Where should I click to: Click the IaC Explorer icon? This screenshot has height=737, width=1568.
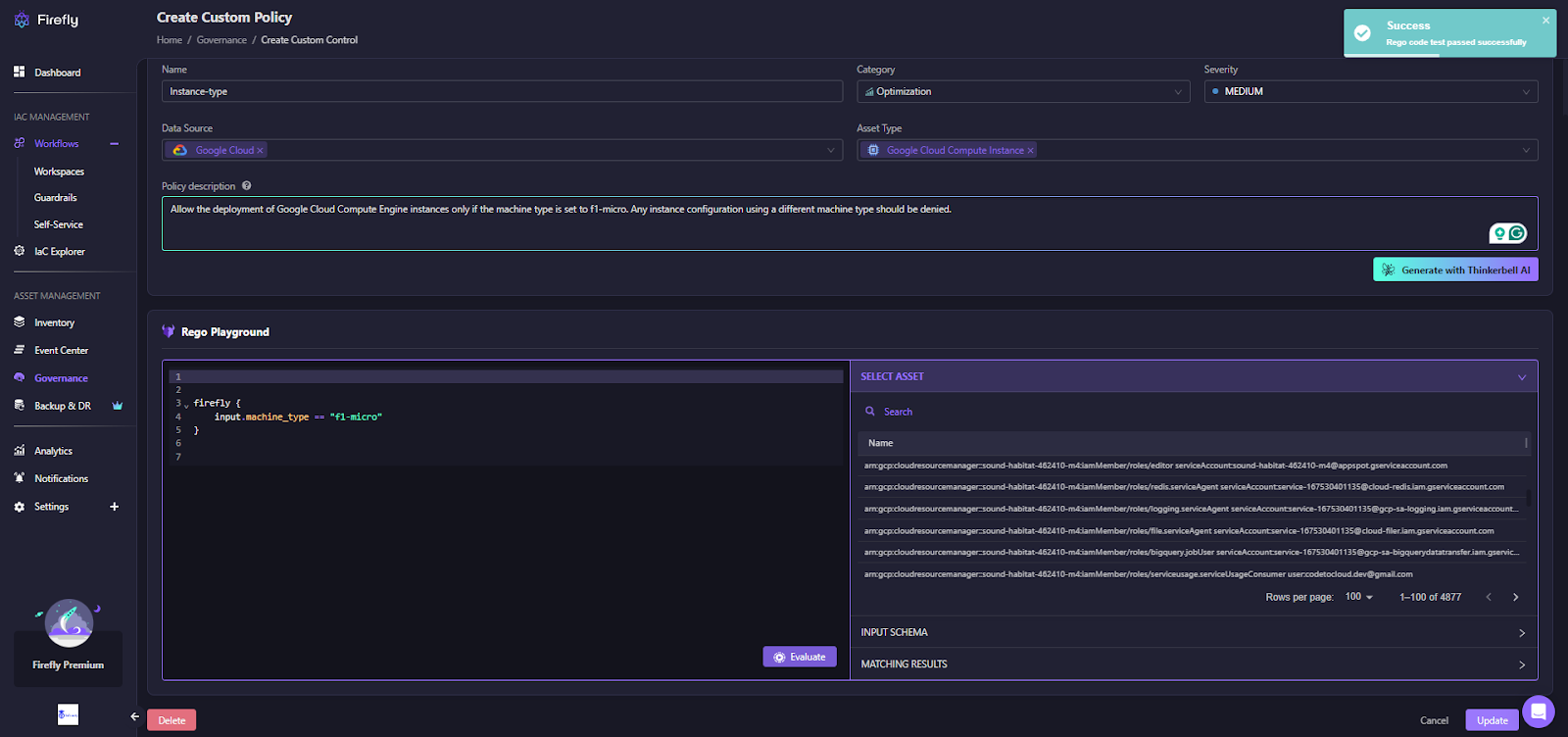click(x=19, y=251)
